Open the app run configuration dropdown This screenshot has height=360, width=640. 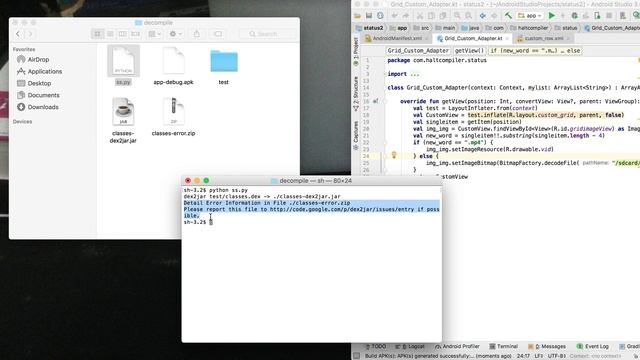[530, 16]
